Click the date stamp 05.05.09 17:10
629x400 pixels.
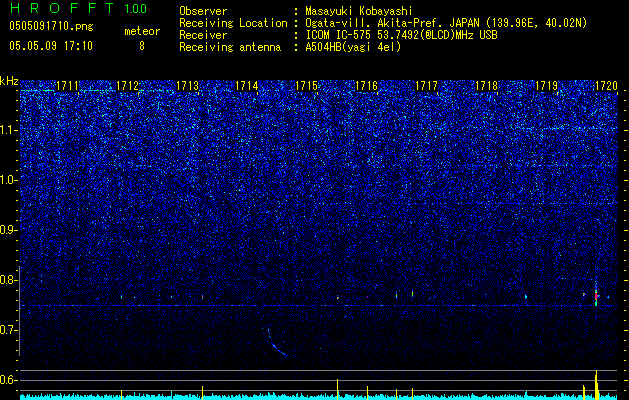click(51, 46)
